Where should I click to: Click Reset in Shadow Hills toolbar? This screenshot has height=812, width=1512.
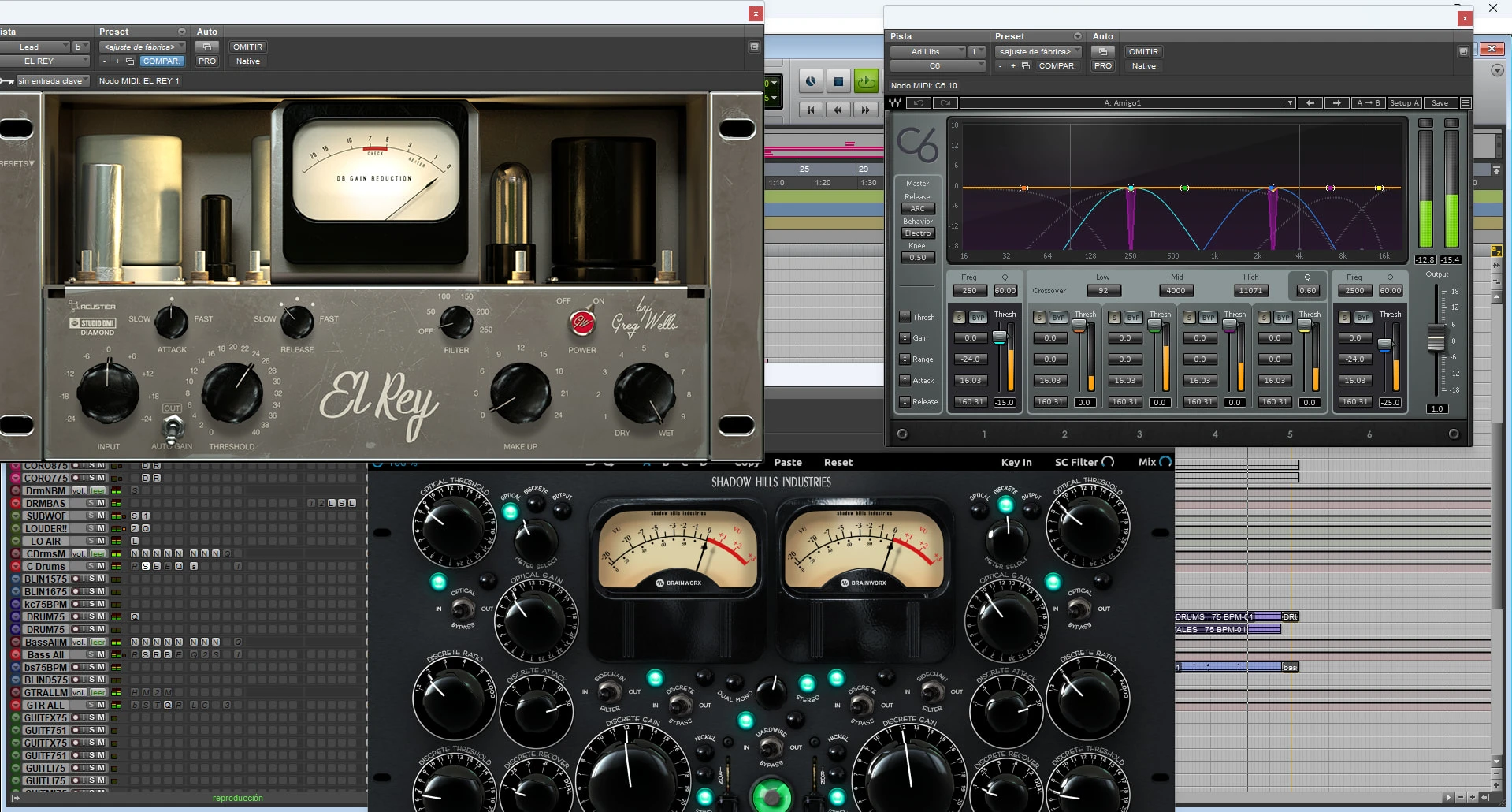tap(838, 462)
